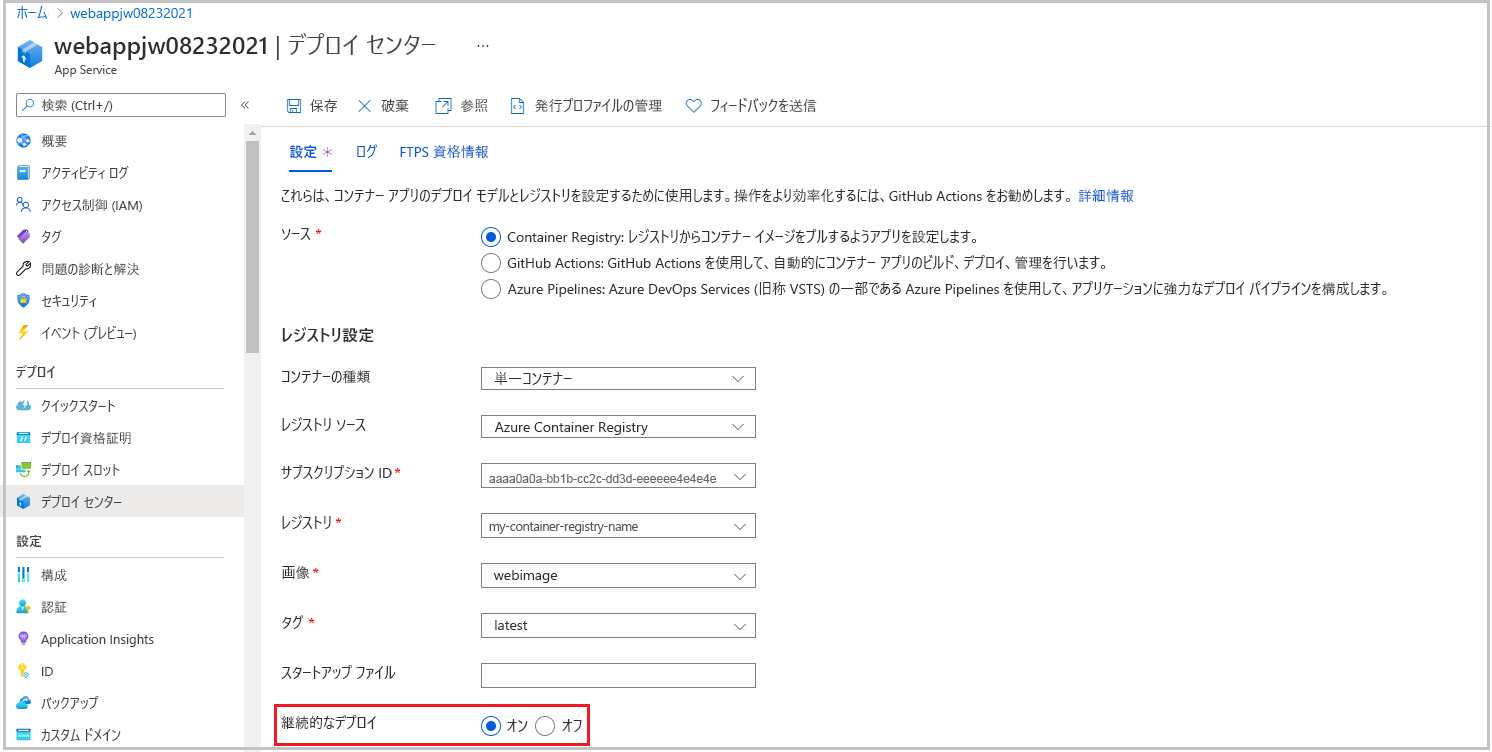This screenshot has height=752, width=1492.
Task: Set 継続的なデプロイ to オン
Action: point(490,726)
